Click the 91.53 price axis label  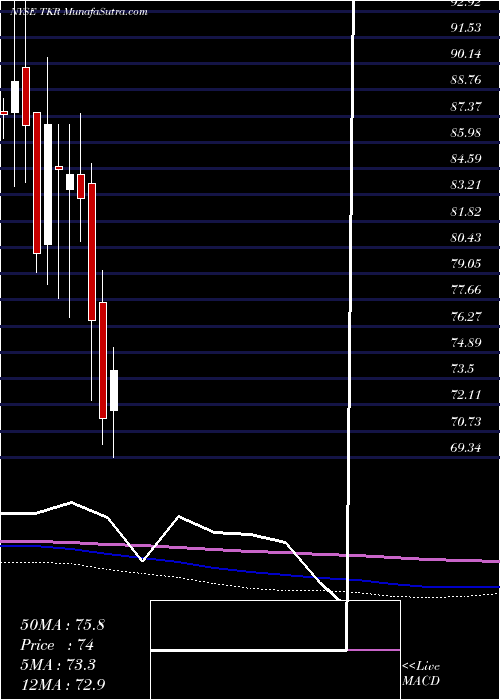click(466, 28)
